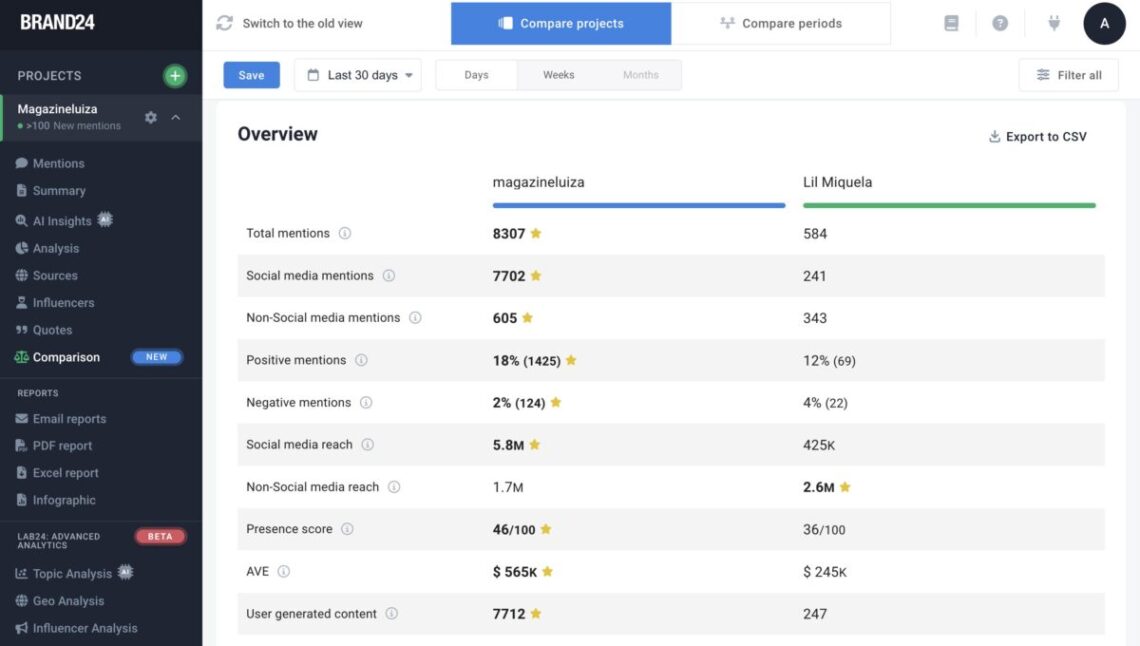The height and width of the screenshot is (646, 1140).
Task: Switch to the Days view
Action: pyautogui.click(x=476, y=74)
